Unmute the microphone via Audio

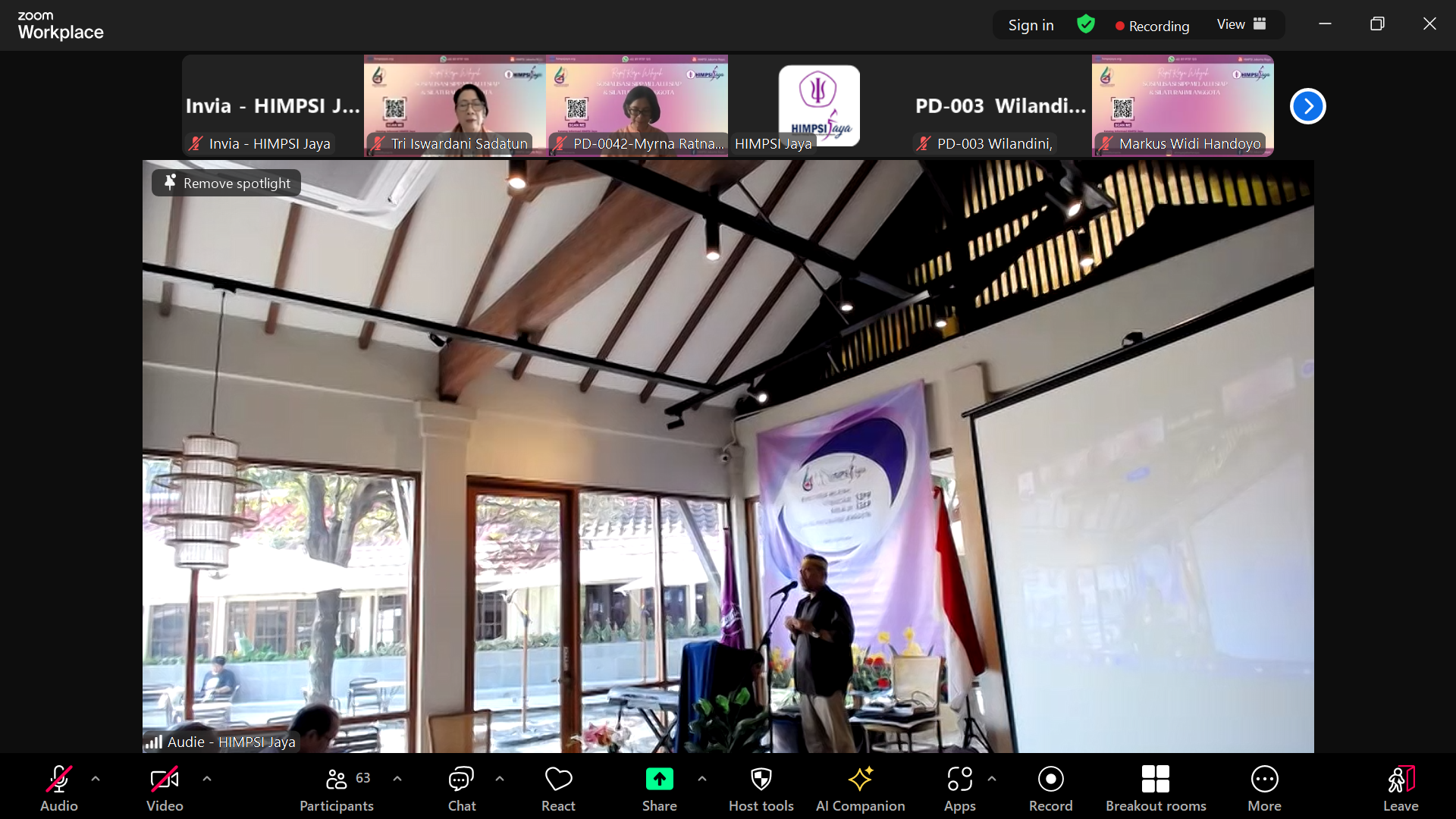59,789
